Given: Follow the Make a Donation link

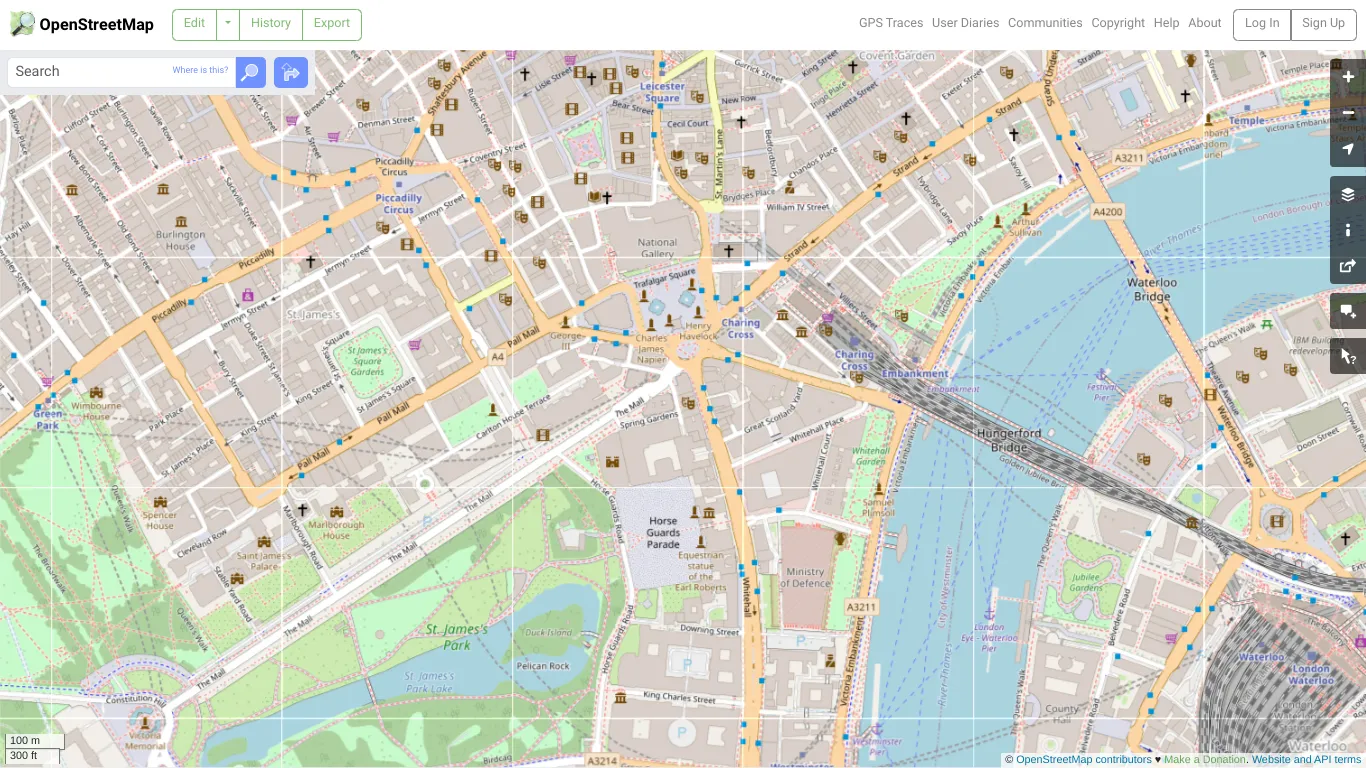Looking at the screenshot, I should [1204, 759].
